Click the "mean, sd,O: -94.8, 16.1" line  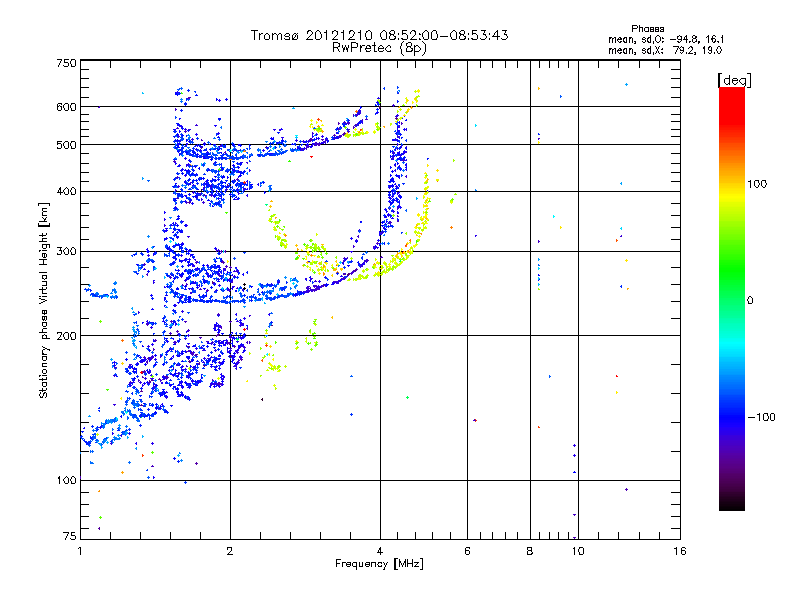coord(666,39)
